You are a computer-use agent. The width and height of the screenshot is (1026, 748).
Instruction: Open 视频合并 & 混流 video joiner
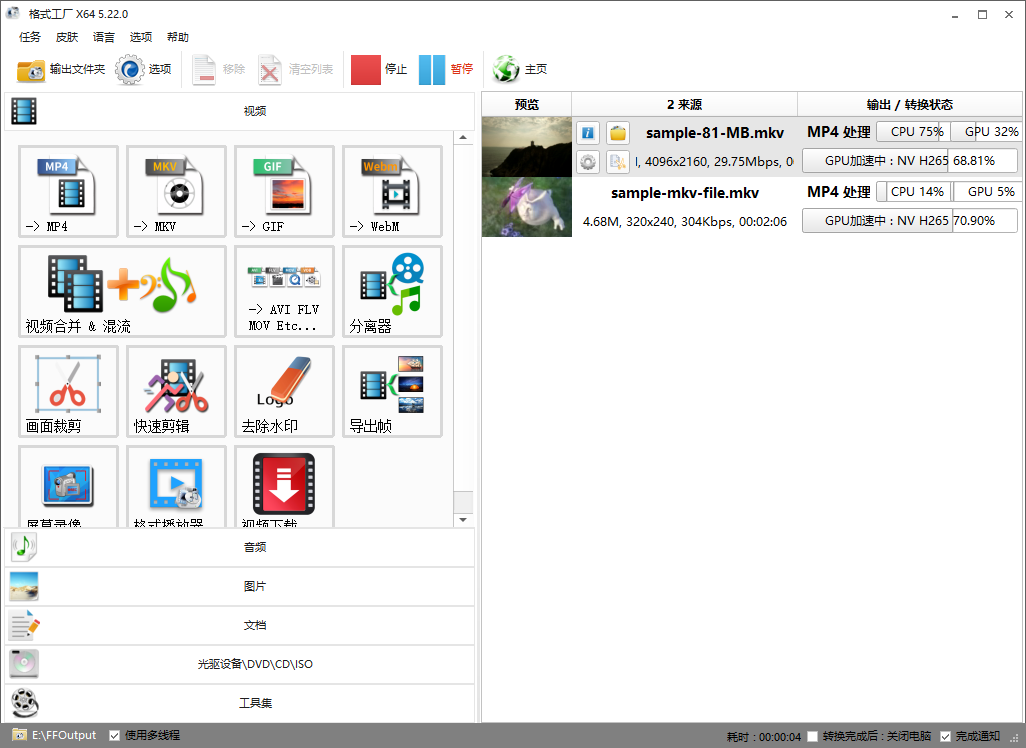click(x=122, y=291)
